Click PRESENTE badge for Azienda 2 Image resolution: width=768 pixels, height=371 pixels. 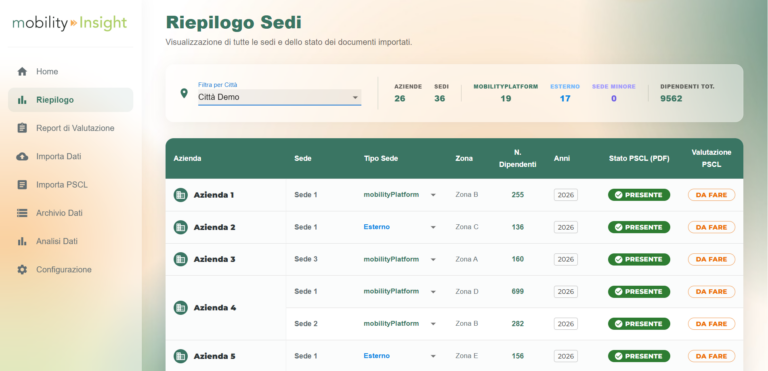click(x=639, y=227)
